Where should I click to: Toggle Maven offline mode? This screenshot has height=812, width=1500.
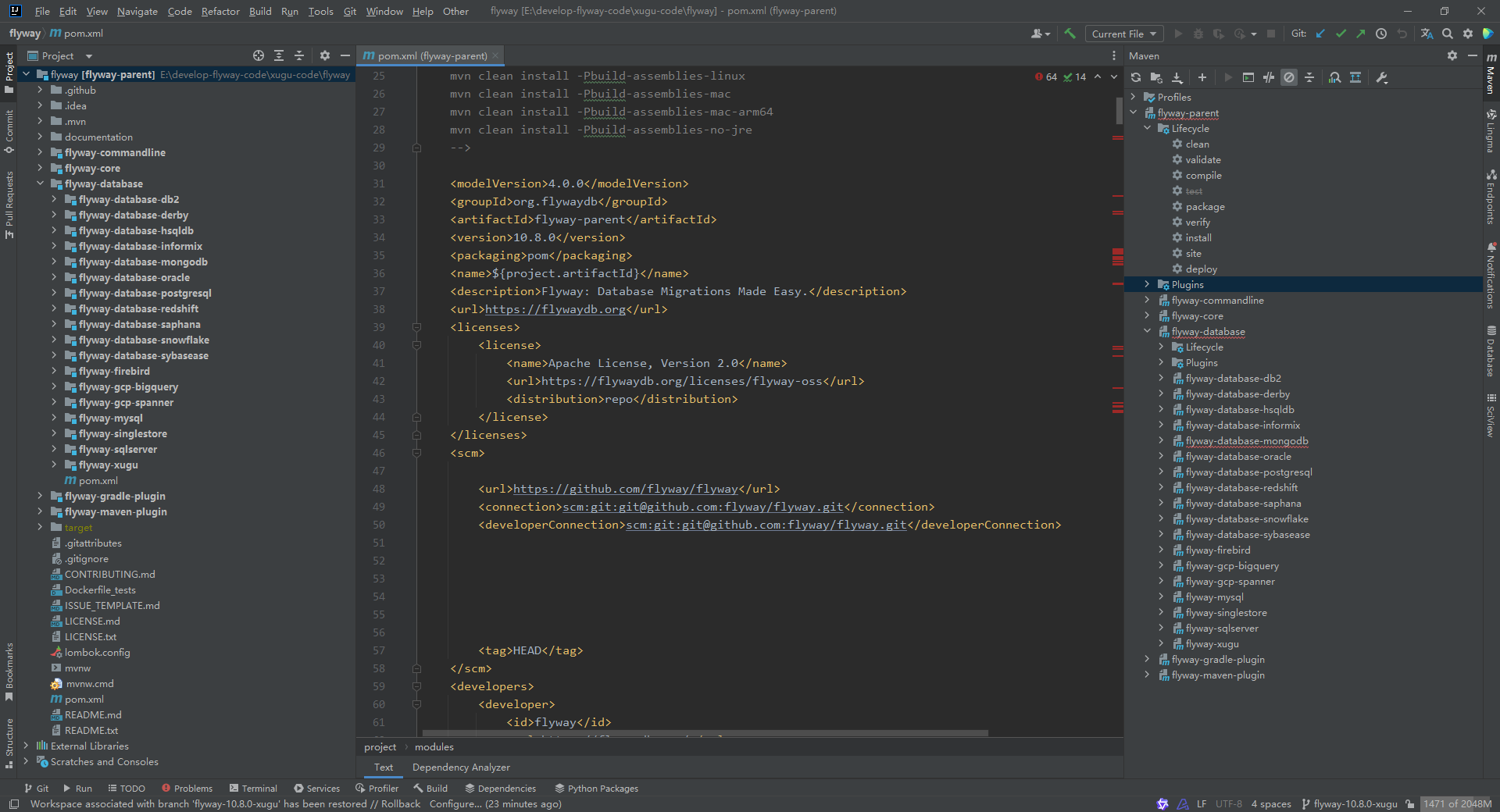[x=1269, y=77]
